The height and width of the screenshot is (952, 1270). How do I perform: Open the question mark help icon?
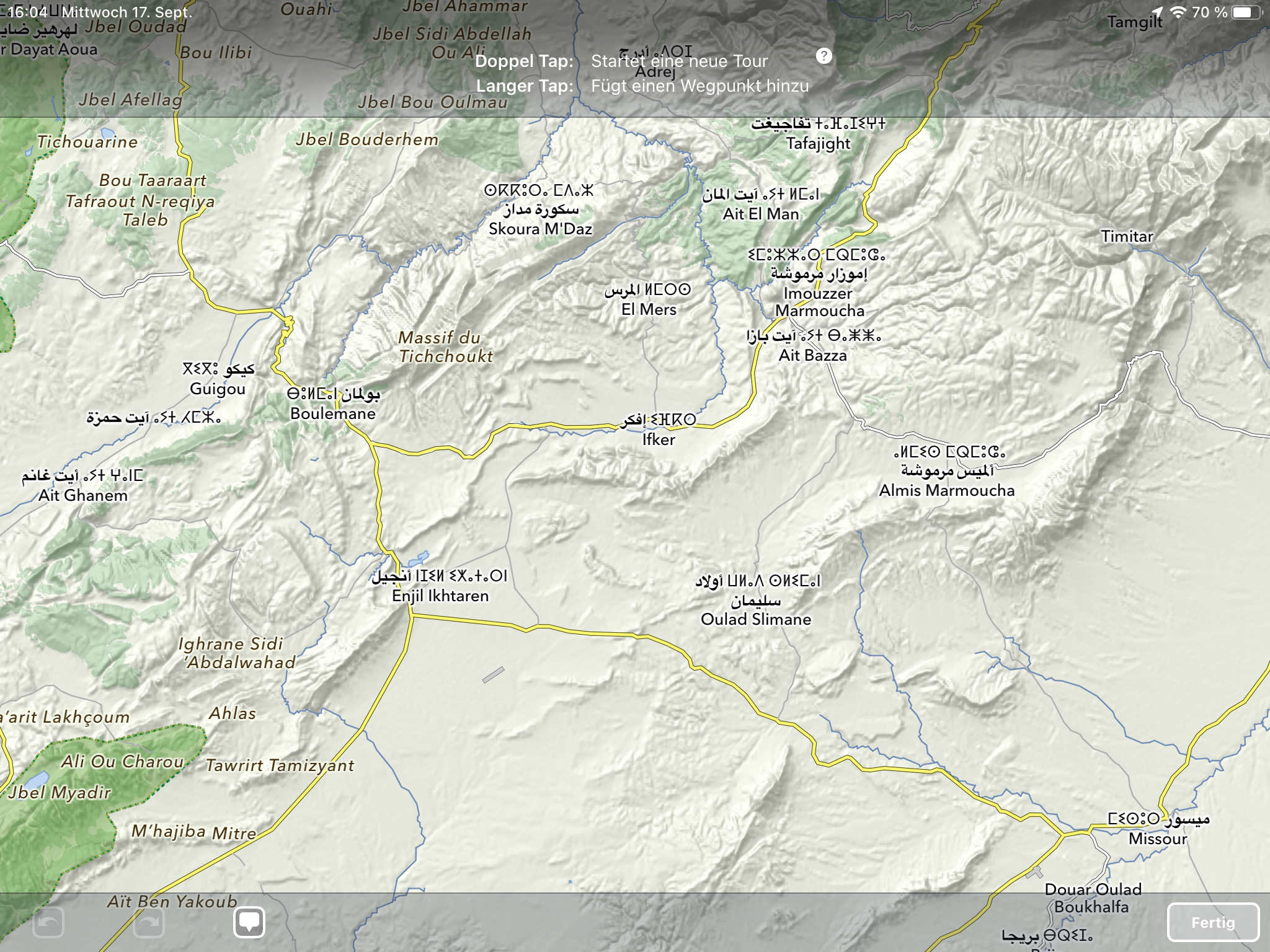(x=824, y=56)
